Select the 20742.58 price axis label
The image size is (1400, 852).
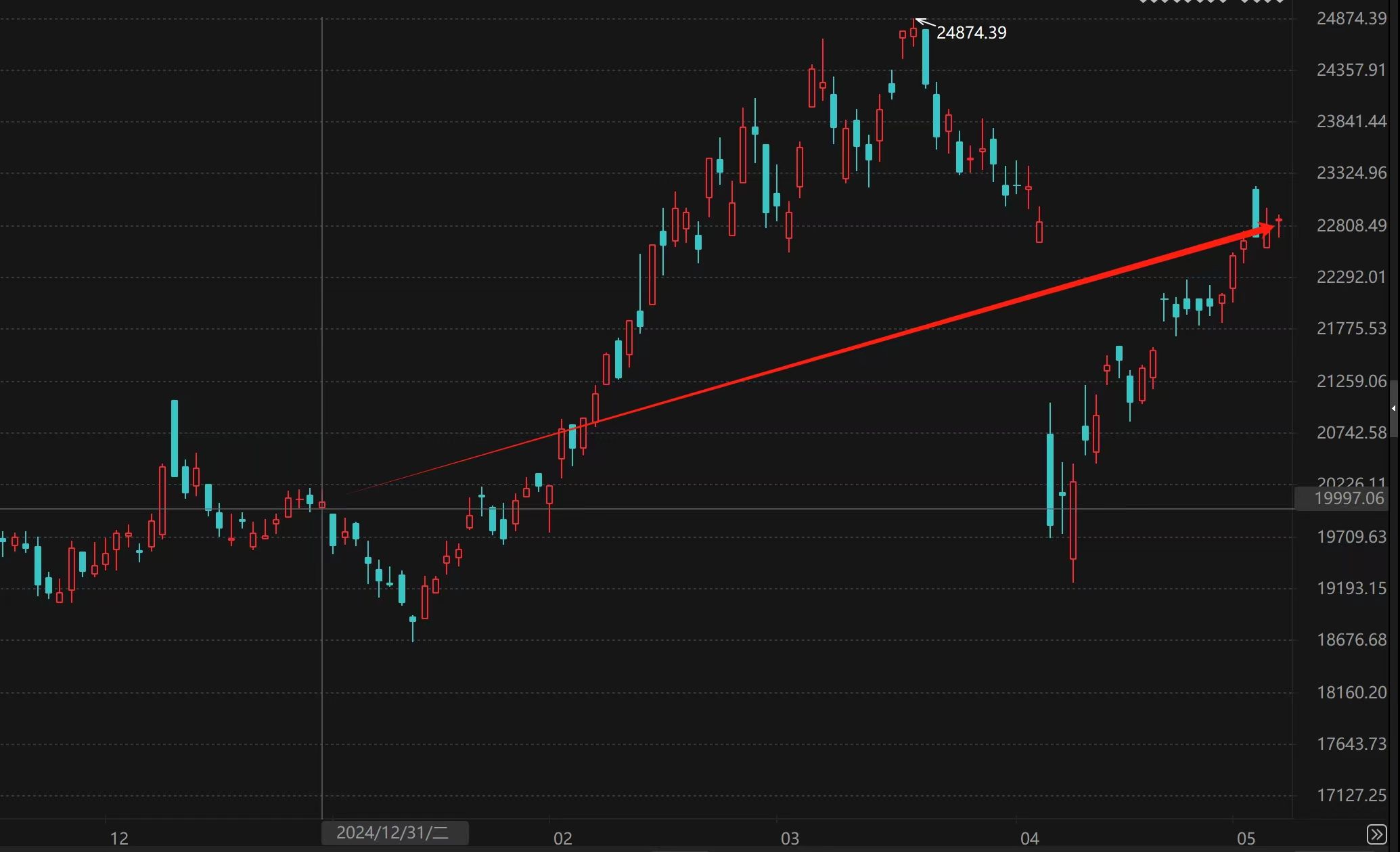pos(1351,433)
